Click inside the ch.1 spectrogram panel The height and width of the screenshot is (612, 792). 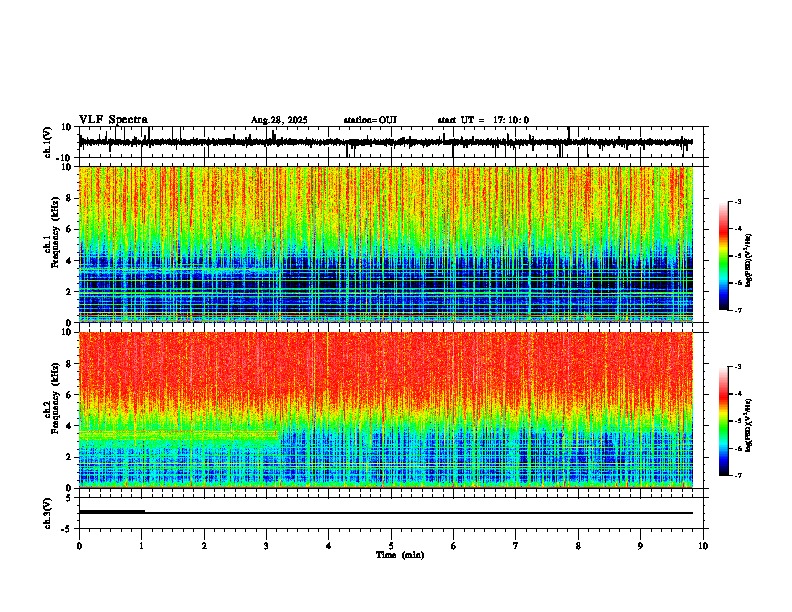(x=386, y=244)
